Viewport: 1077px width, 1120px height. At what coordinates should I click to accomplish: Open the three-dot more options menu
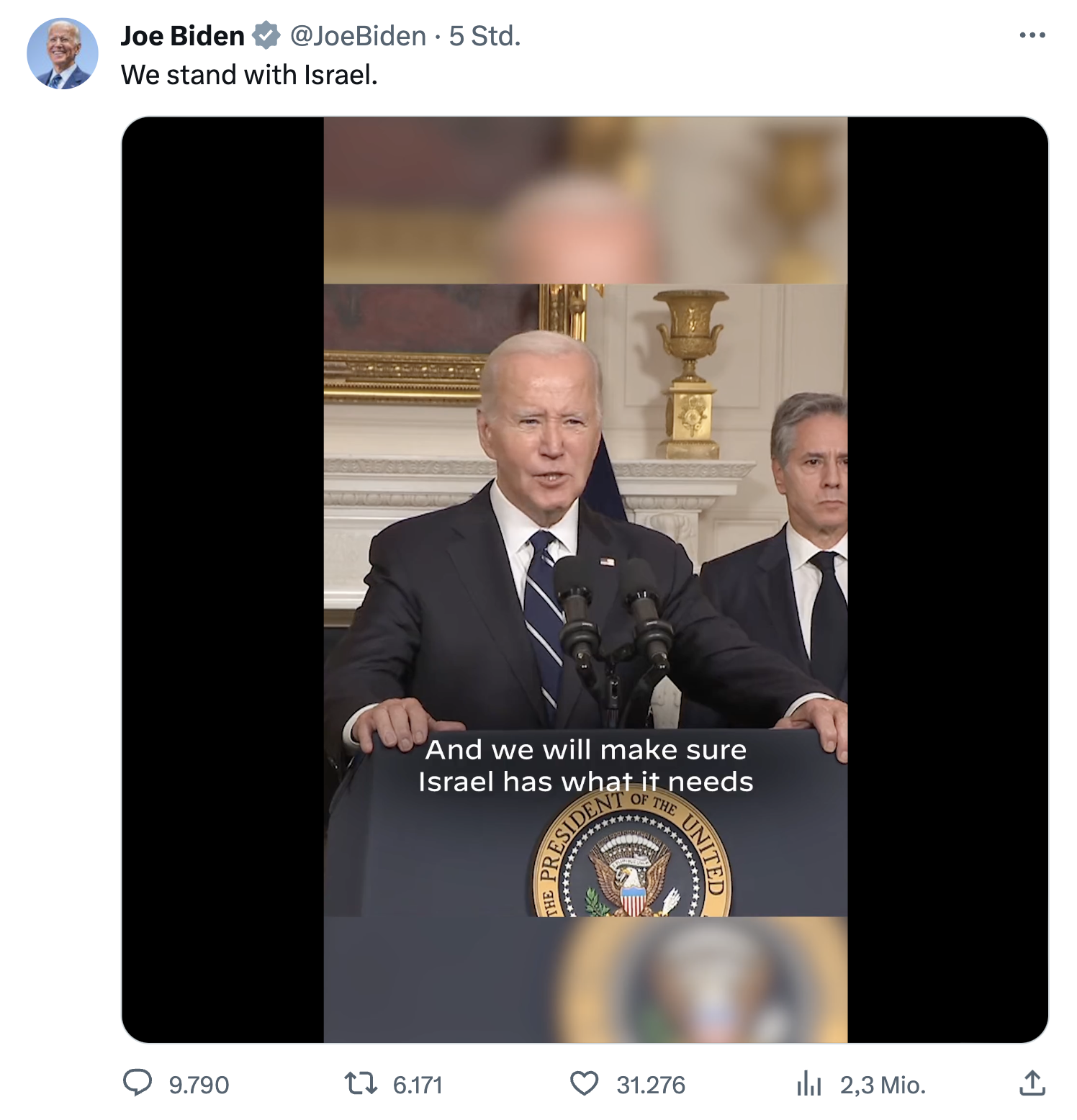pyautogui.click(x=1032, y=35)
